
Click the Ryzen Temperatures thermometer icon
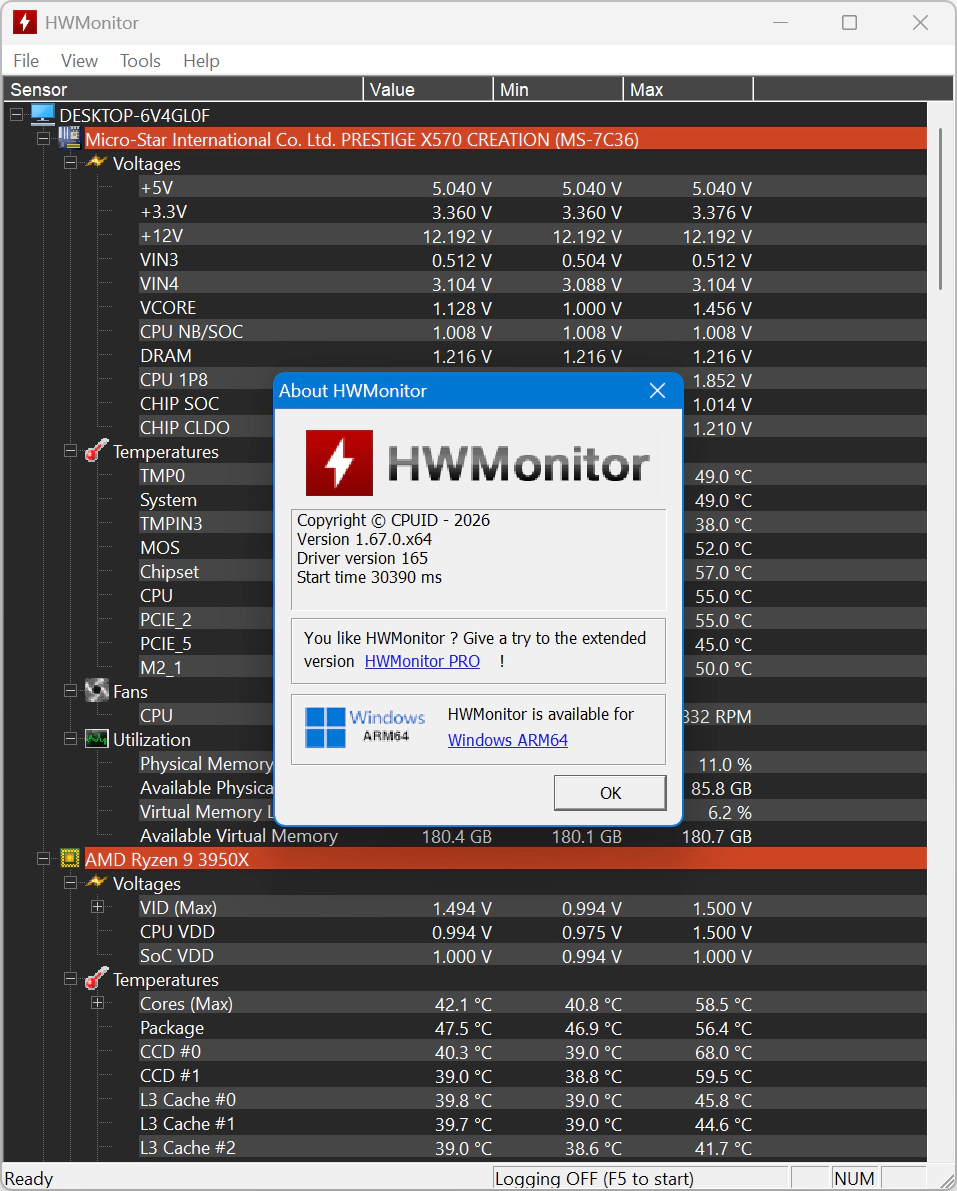pos(96,978)
